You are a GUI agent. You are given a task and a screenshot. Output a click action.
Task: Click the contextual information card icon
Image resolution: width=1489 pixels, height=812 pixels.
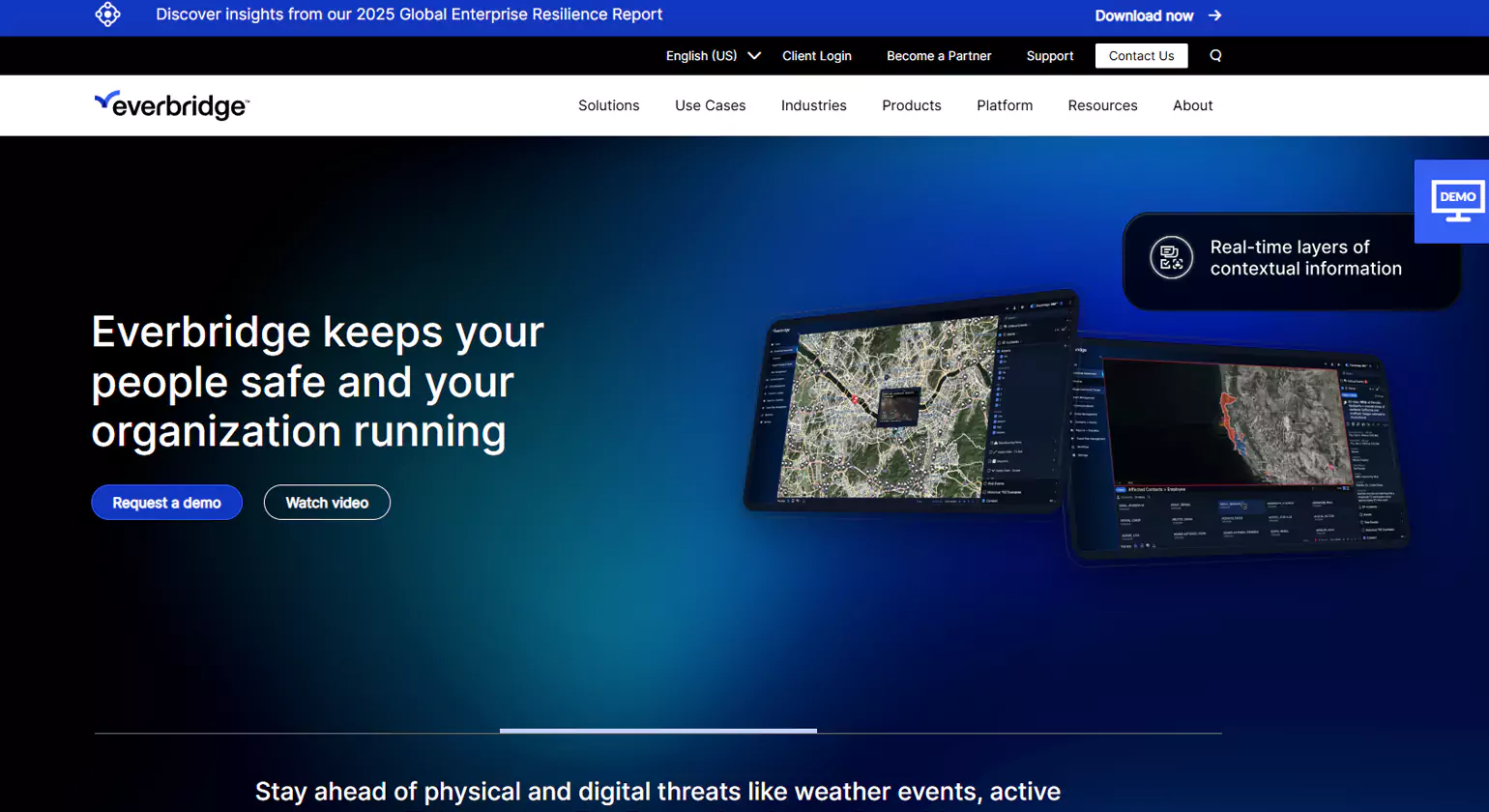pos(1171,258)
